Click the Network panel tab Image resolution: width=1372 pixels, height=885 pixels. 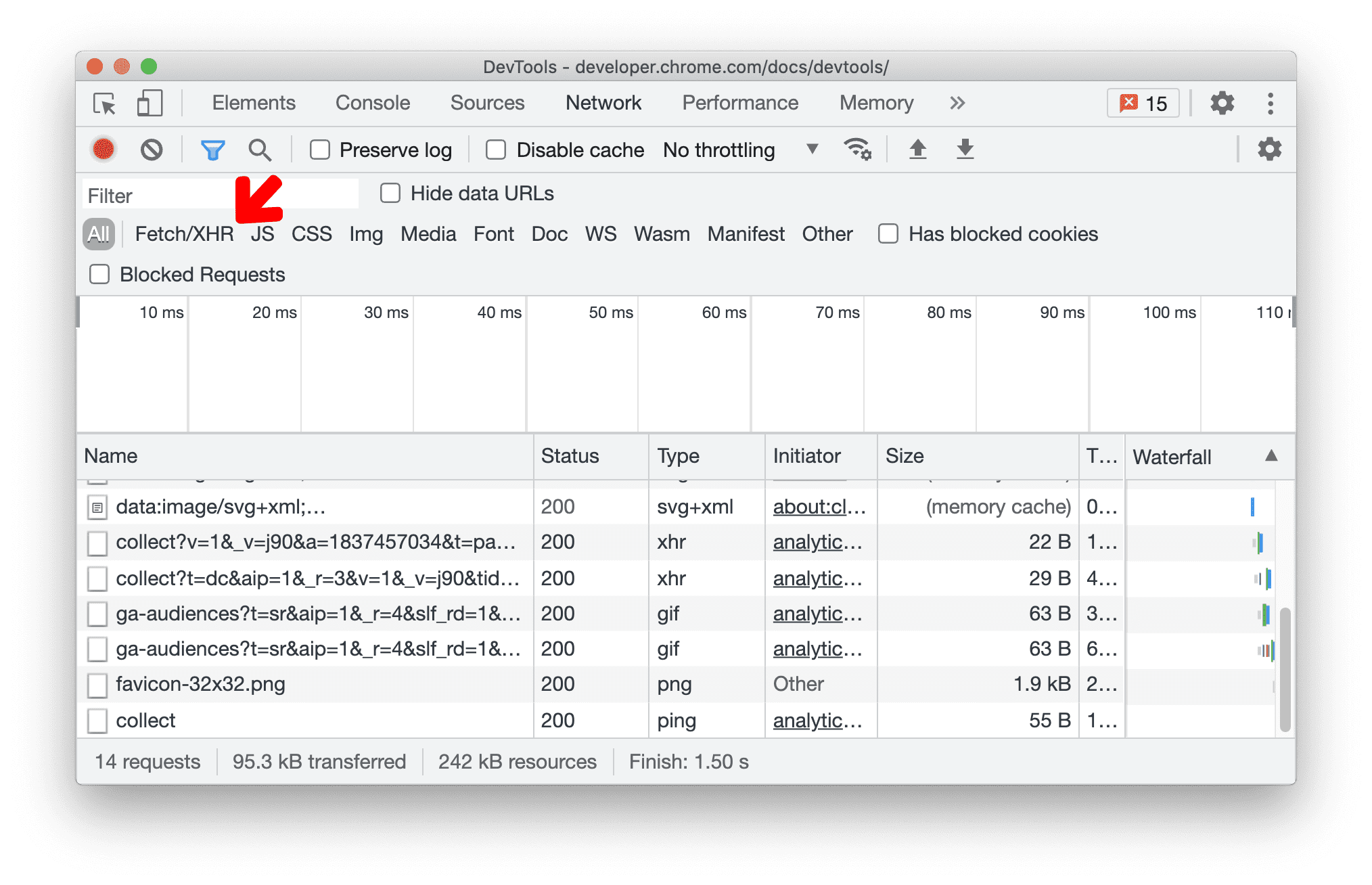600,104
